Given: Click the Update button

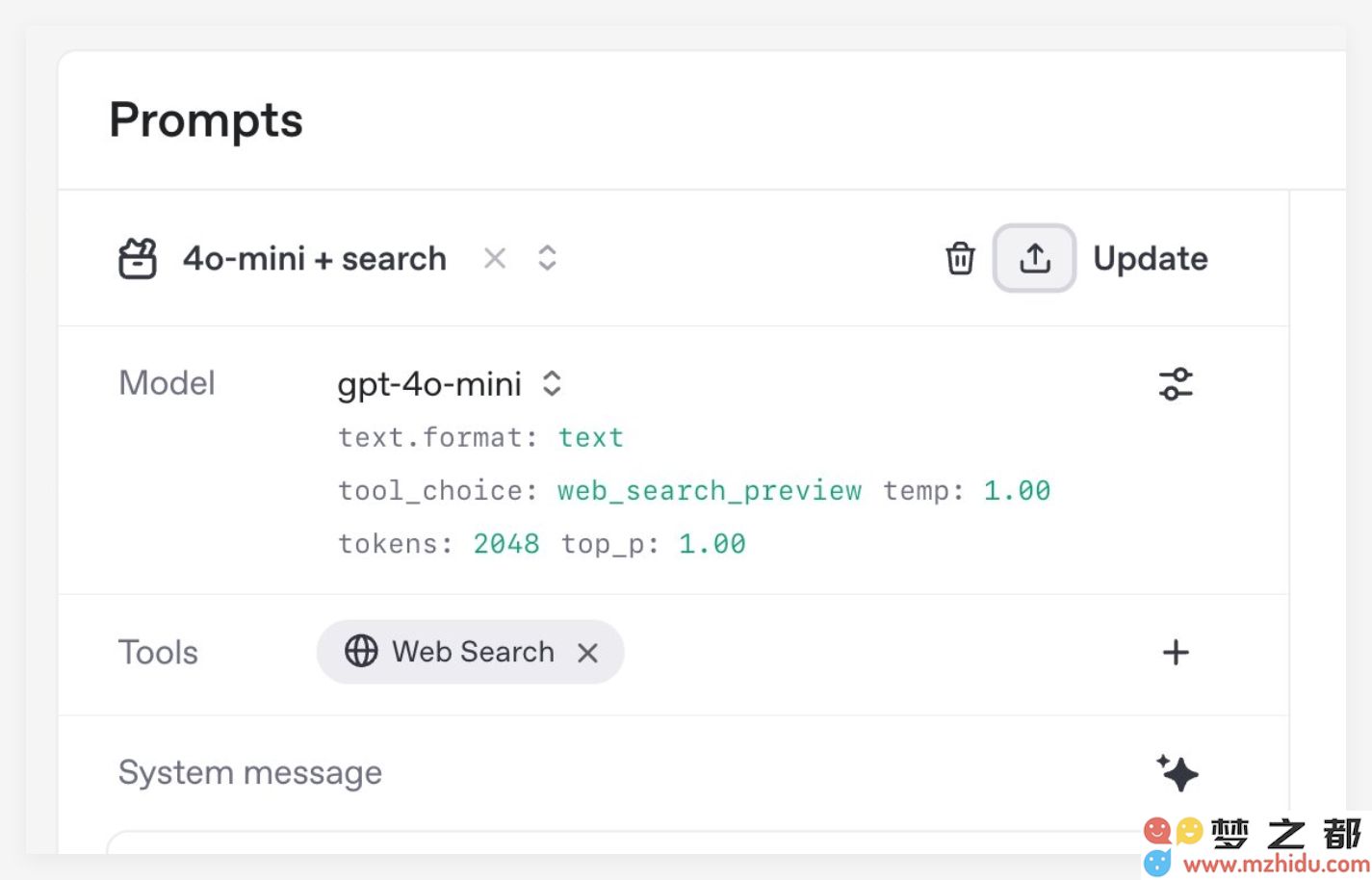Looking at the screenshot, I should click(x=1151, y=258).
